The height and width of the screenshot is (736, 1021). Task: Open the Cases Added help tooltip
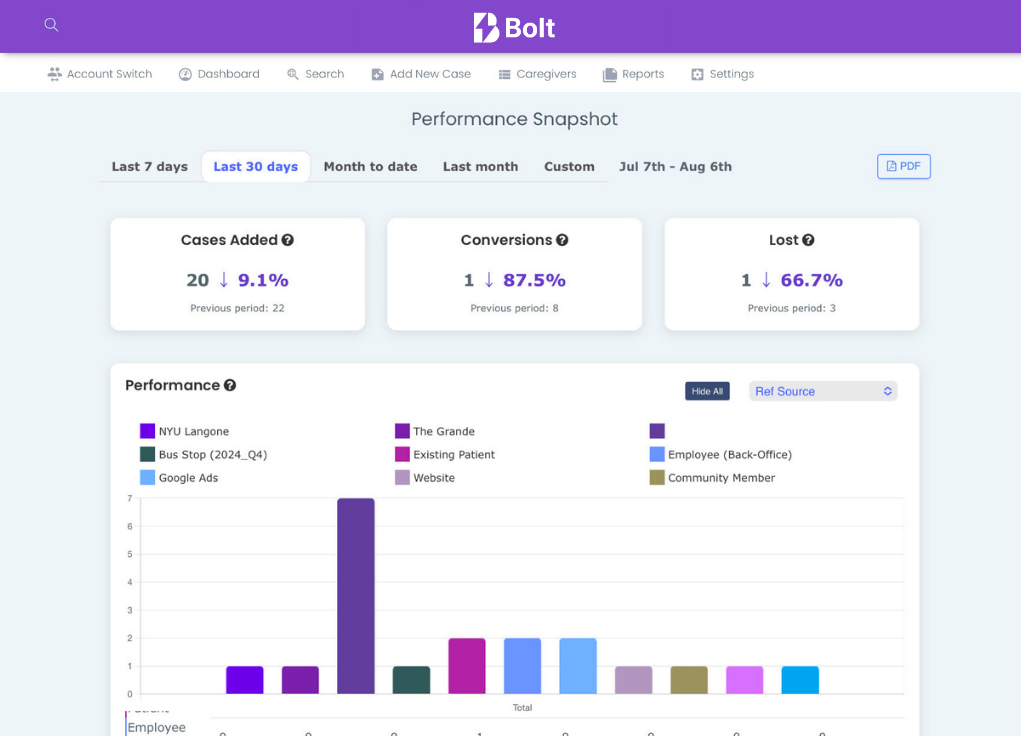click(x=288, y=239)
